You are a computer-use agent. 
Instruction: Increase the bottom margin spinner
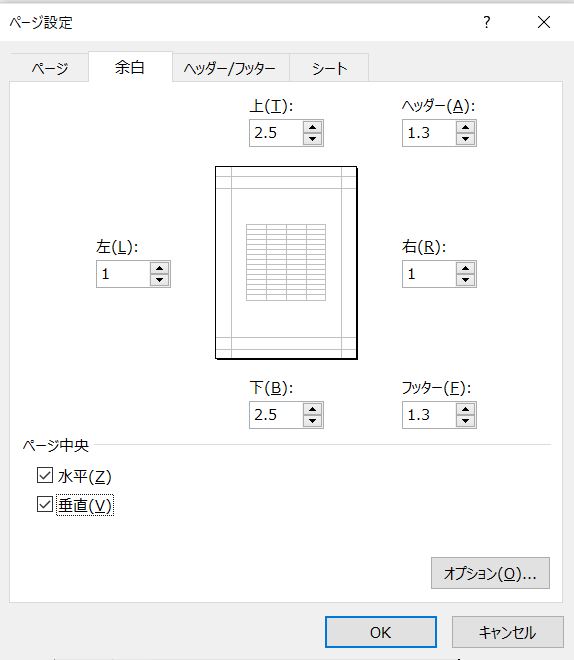pos(312,410)
